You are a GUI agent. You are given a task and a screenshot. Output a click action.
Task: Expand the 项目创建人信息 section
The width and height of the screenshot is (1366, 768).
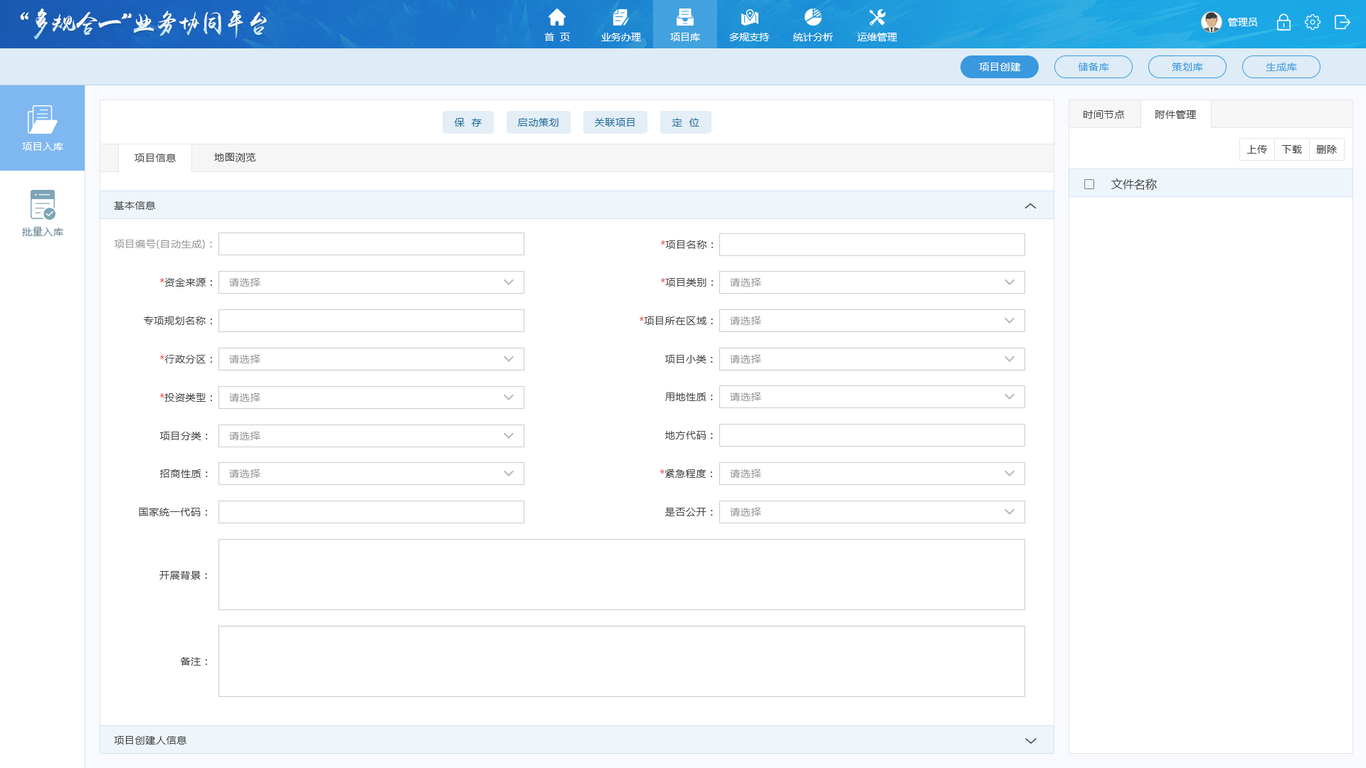point(1031,741)
